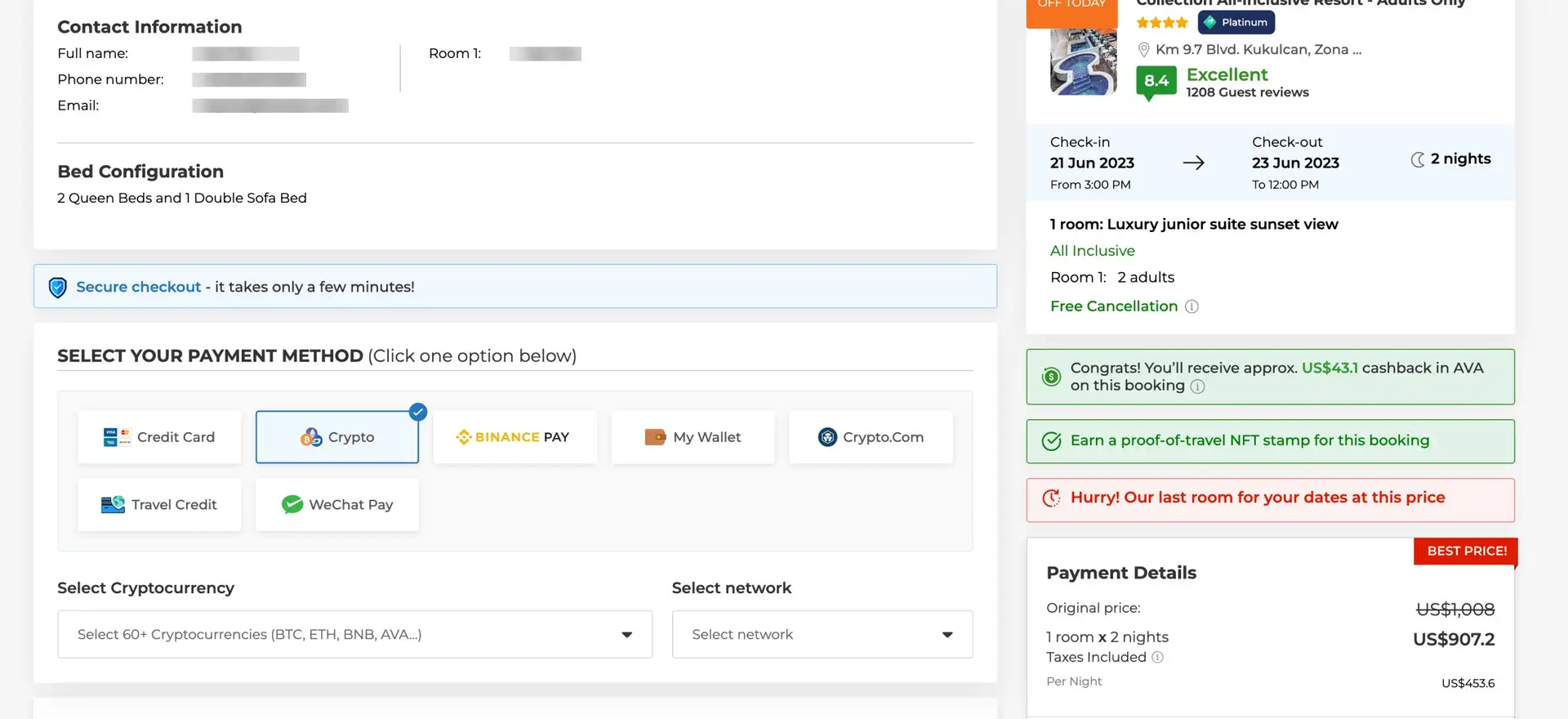Click the info icon beside Free Cancellation
The width and height of the screenshot is (1568, 719).
[1192, 306]
